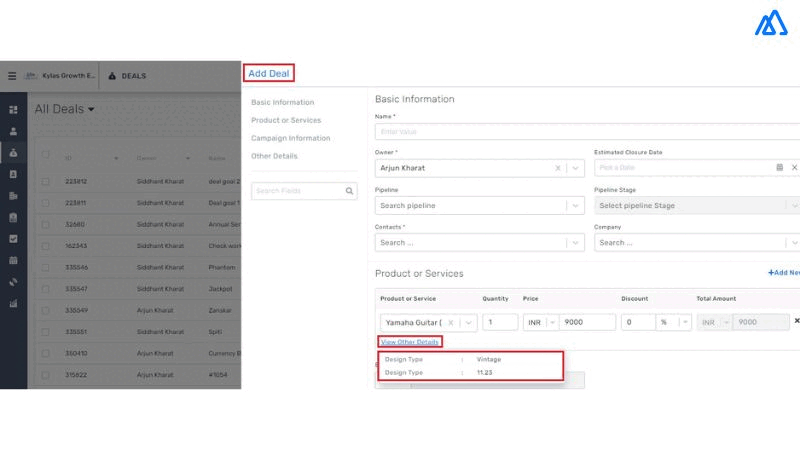Click the Spiti deal name cell
This screenshot has width=800, height=450.
(x=215, y=332)
